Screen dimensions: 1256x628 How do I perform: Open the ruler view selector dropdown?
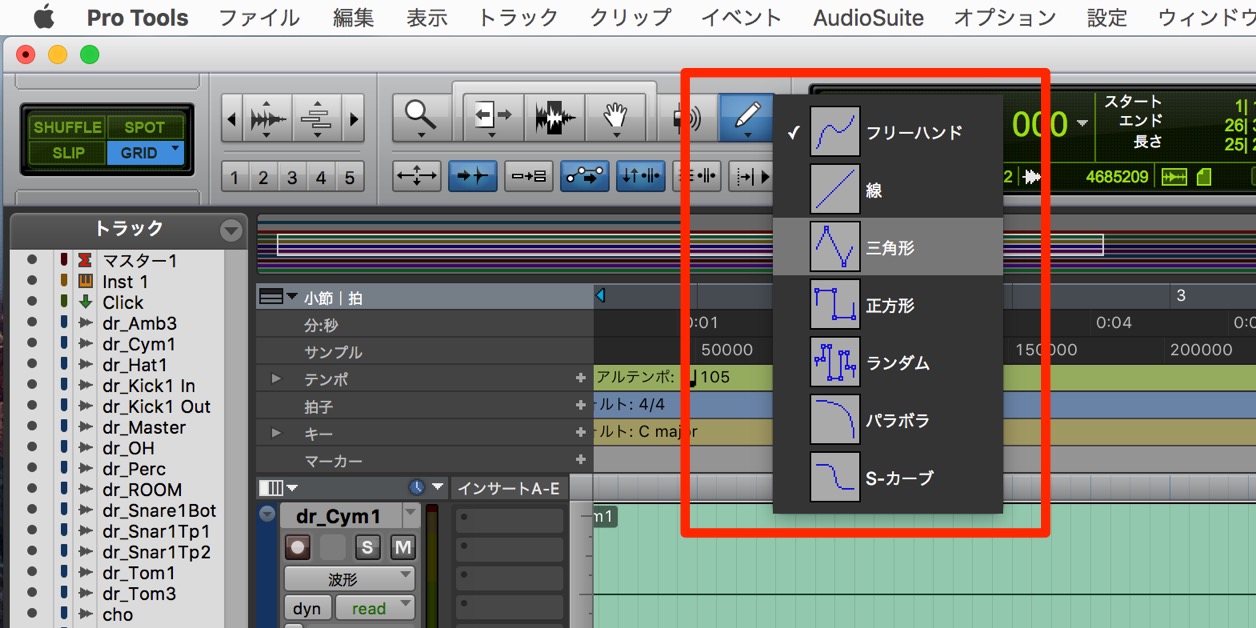point(277,297)
